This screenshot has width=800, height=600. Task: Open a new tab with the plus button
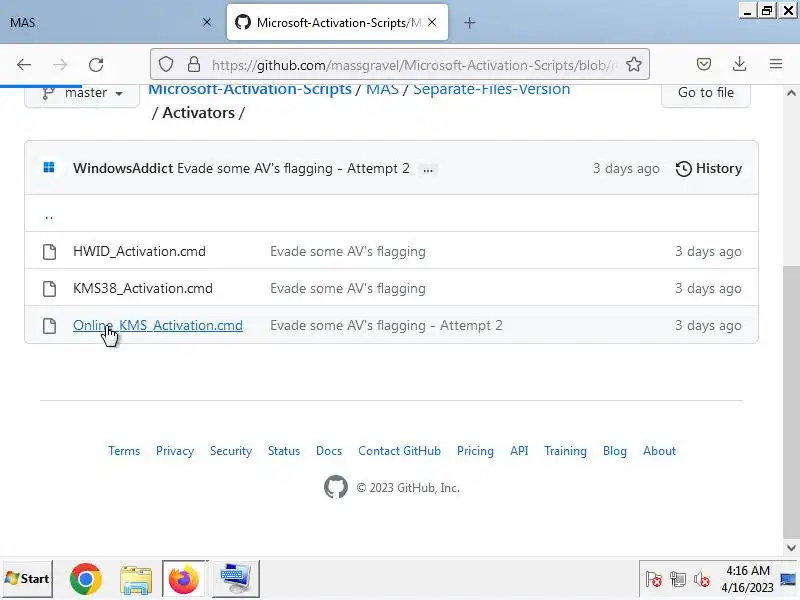pyautogui.click(x=469, y=23)
